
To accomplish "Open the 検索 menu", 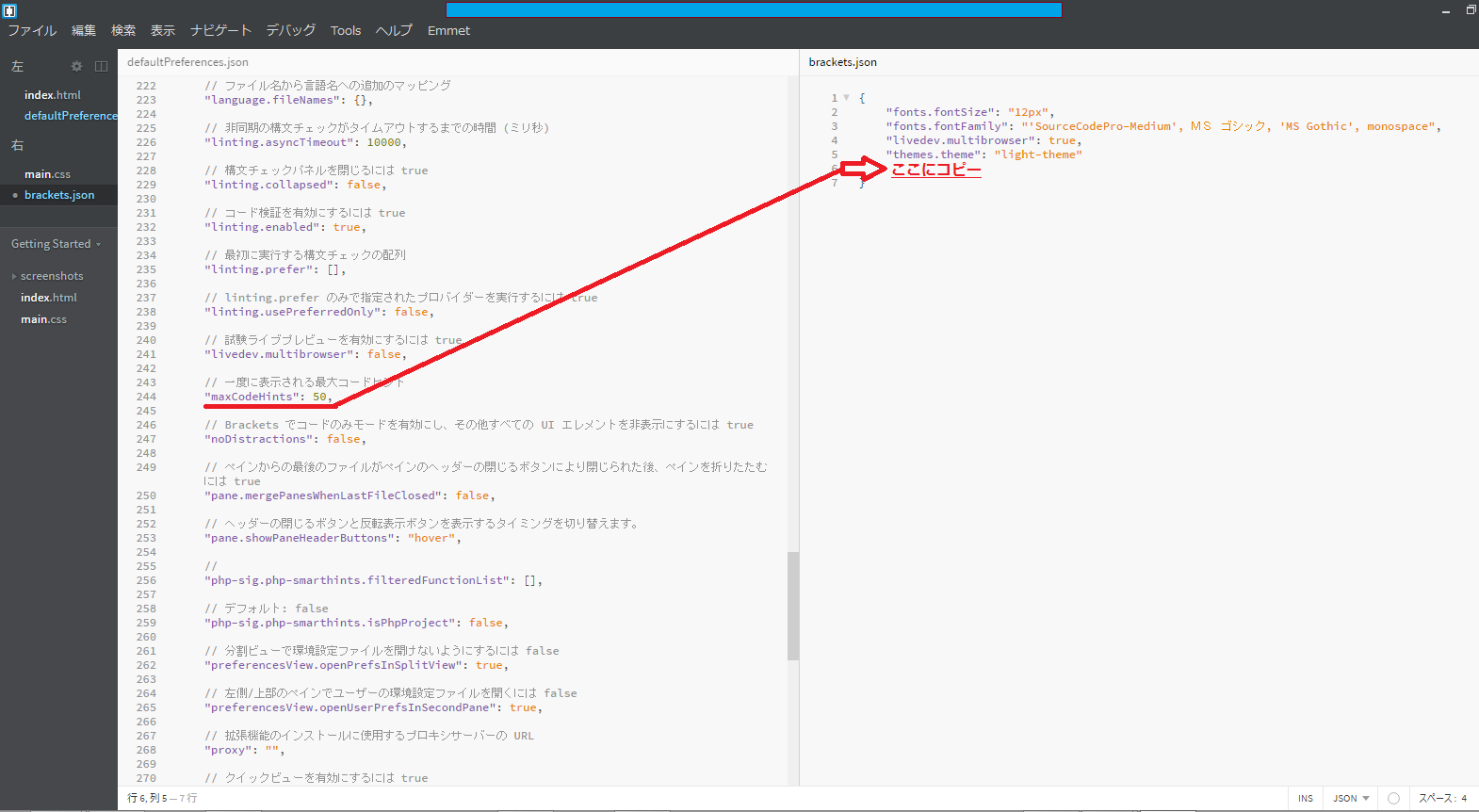I will click(123, 30).
